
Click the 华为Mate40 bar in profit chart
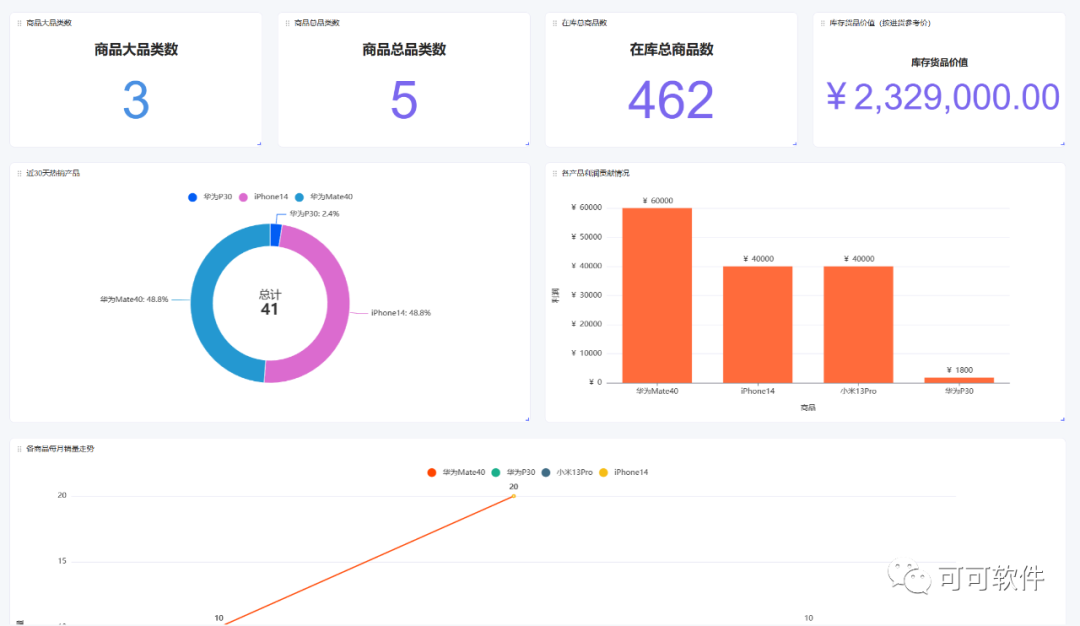coord(657,295)
